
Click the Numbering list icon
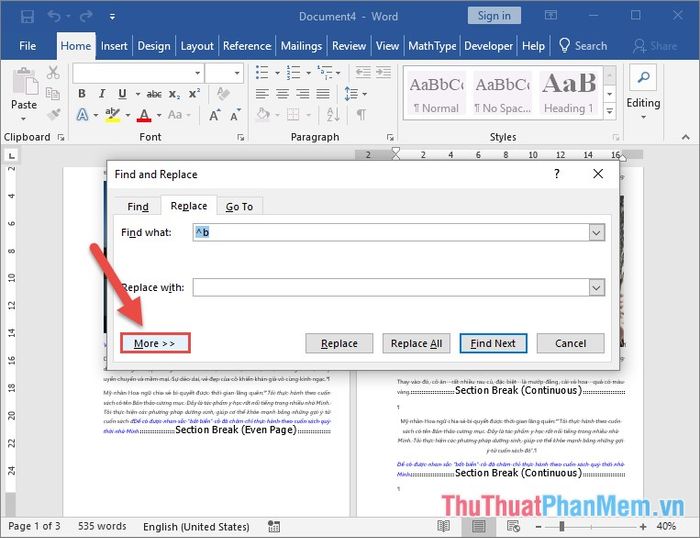click(x=293, y=72)
